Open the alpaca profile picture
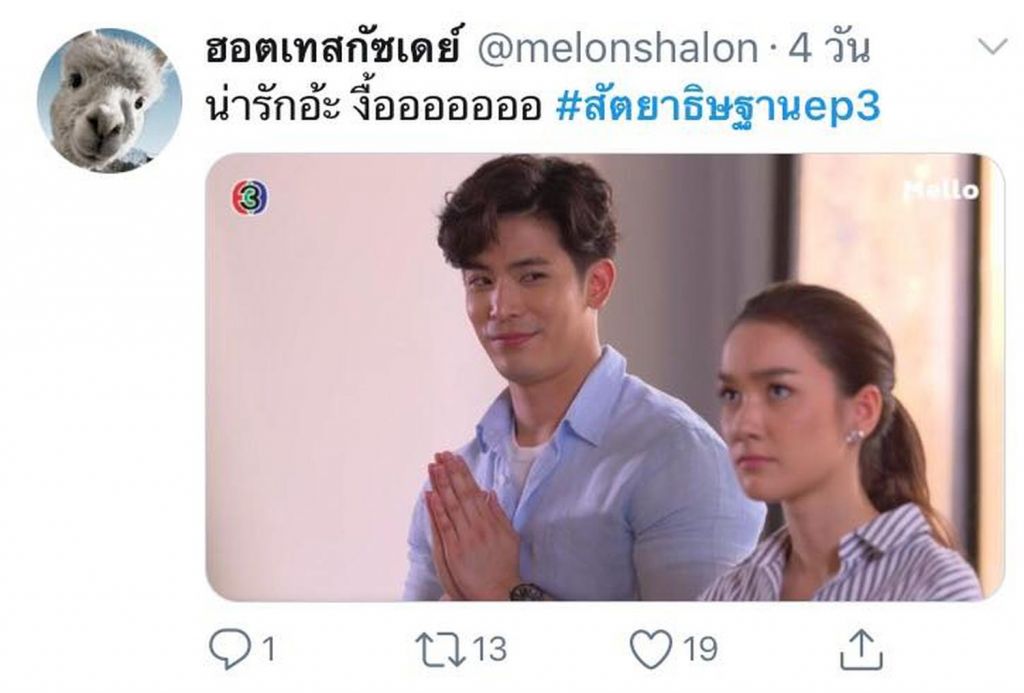 [109, 101]
